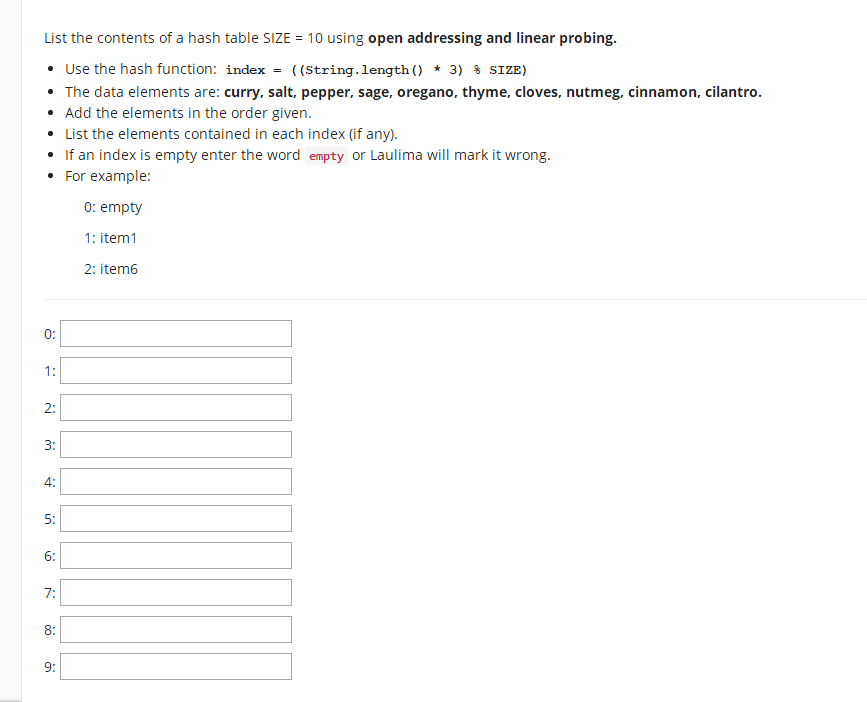Click the example text 1: item1

tap(110, 238)
